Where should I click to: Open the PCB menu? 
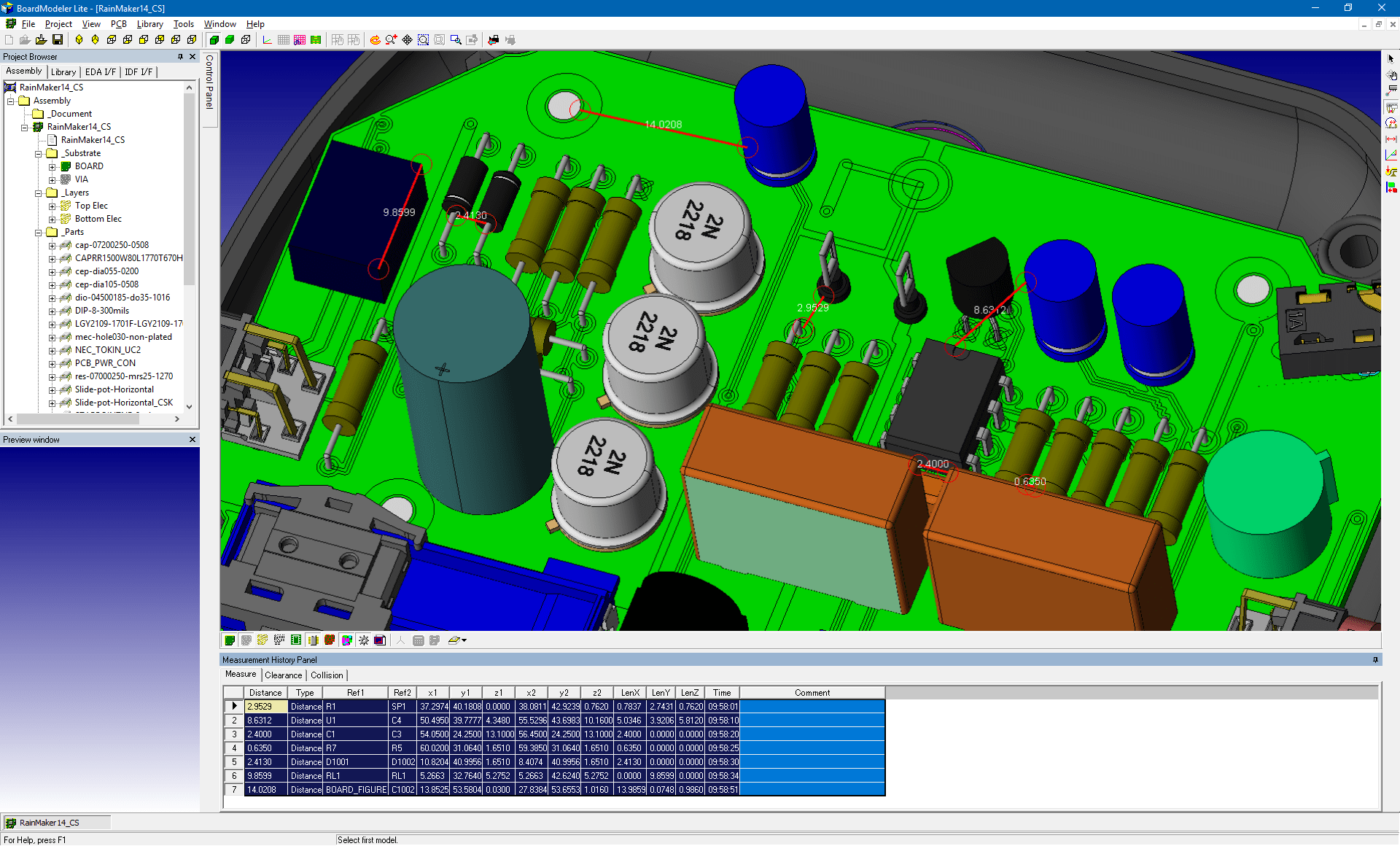pos(118,24)
